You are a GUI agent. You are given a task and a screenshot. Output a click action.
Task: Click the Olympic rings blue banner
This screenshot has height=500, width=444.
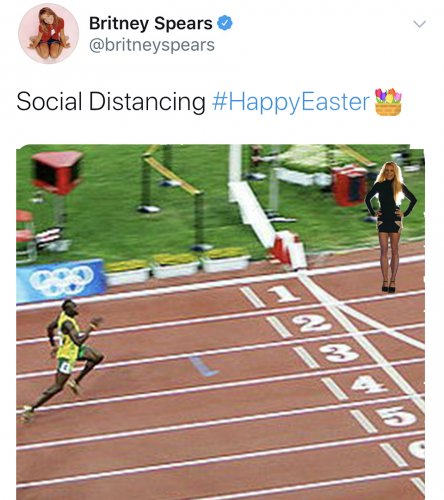(x=60, y=281)
